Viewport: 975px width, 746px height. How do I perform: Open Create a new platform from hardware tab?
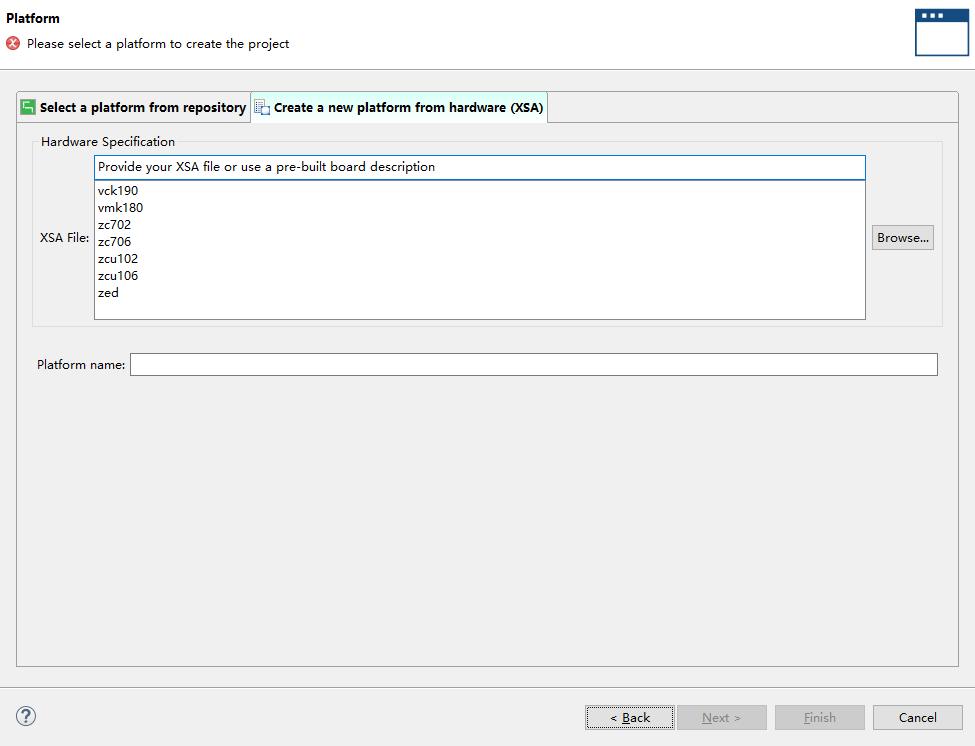(x=408, y=107)
